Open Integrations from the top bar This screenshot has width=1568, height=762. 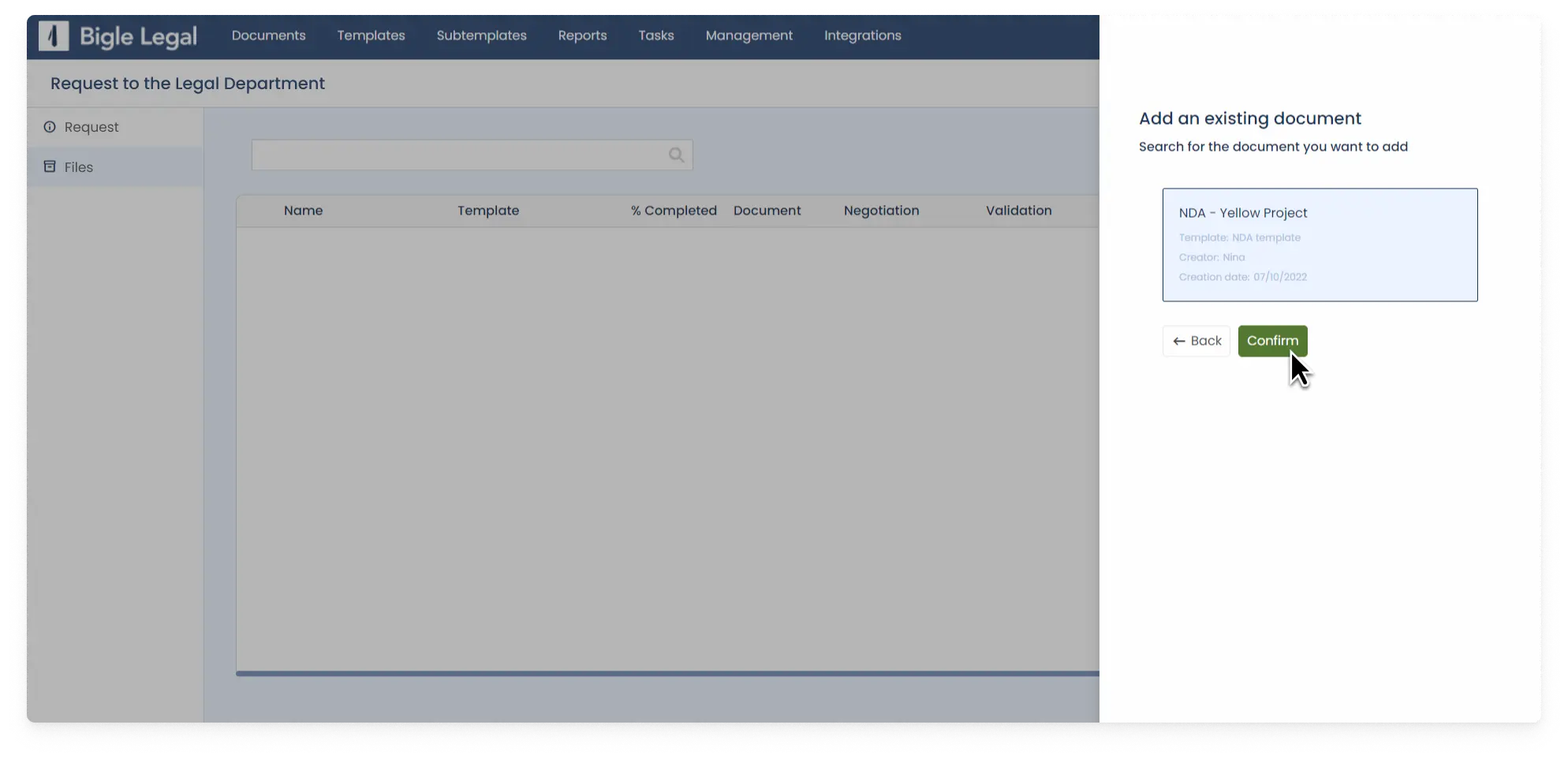tap(862, 35)
